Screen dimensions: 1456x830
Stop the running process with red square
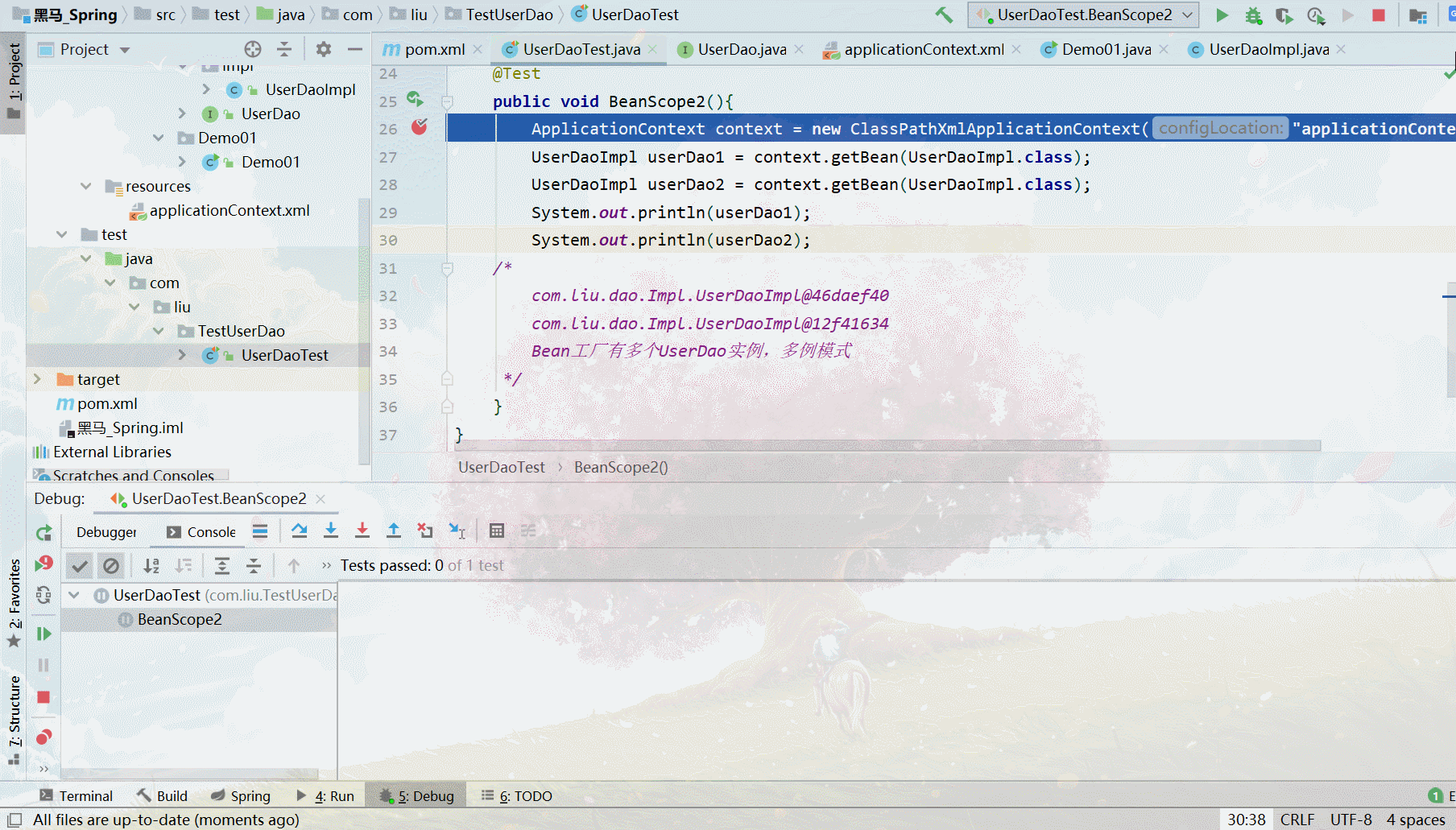point(1379,14)
